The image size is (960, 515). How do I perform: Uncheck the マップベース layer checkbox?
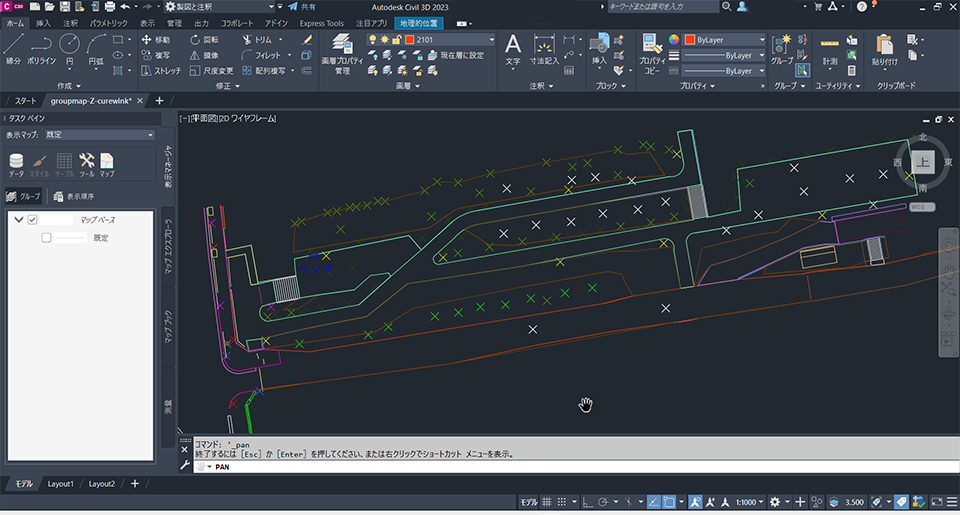pyautogui.click(x=33, y=219)
